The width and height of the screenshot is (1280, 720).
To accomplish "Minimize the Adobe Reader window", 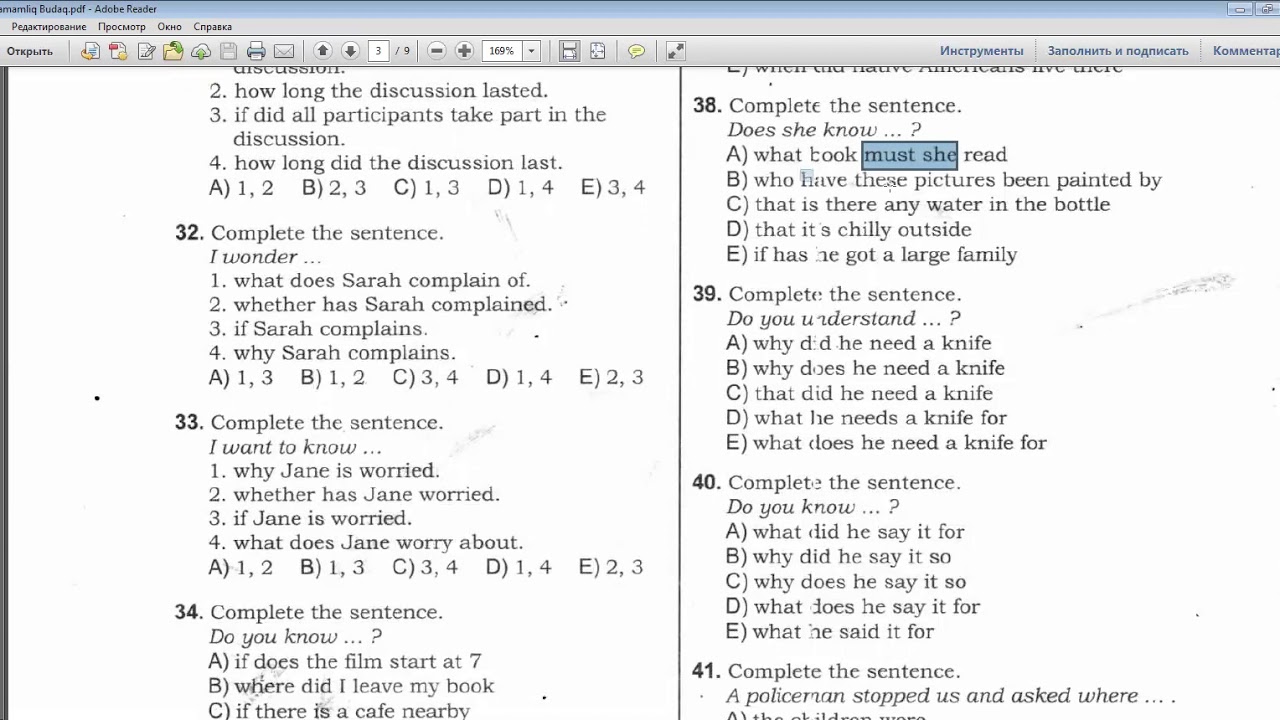I will point(1241,8).
